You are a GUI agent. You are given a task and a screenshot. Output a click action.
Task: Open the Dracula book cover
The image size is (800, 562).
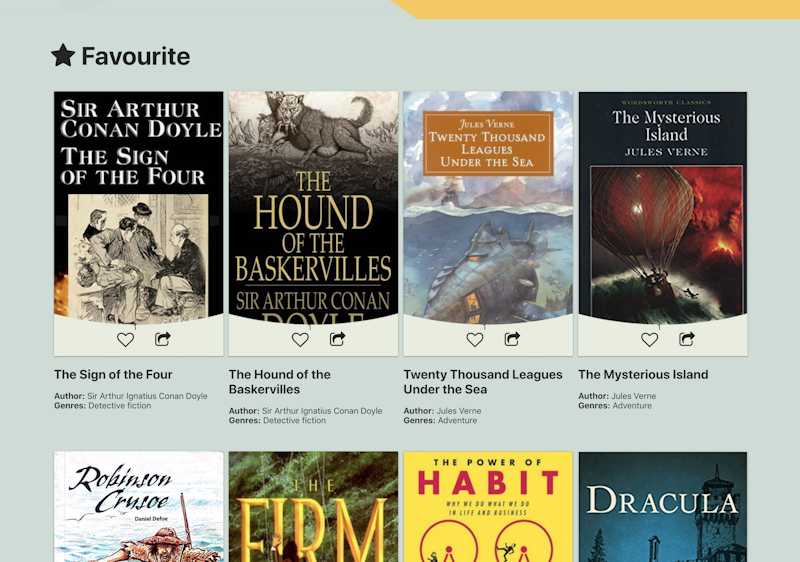click(x=663, y=506)
